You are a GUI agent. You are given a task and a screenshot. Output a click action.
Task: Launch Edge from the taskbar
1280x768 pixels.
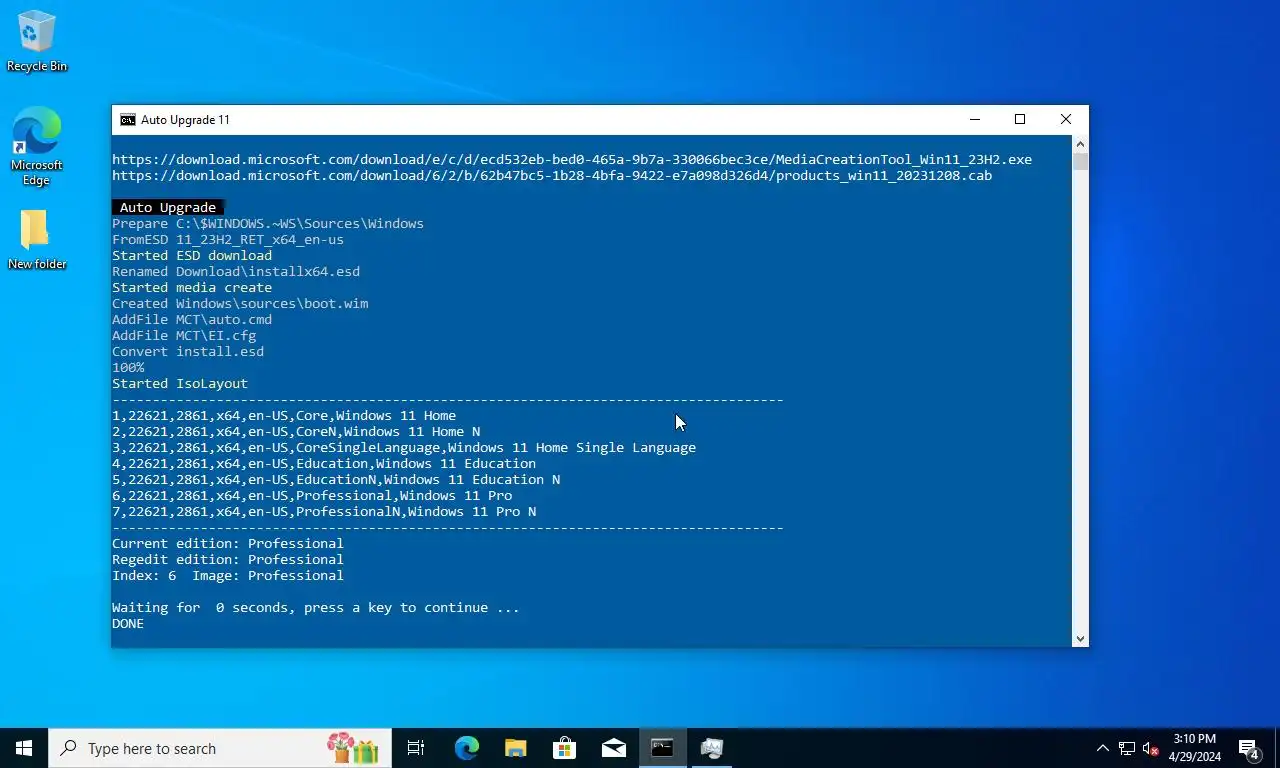[466, 748]
